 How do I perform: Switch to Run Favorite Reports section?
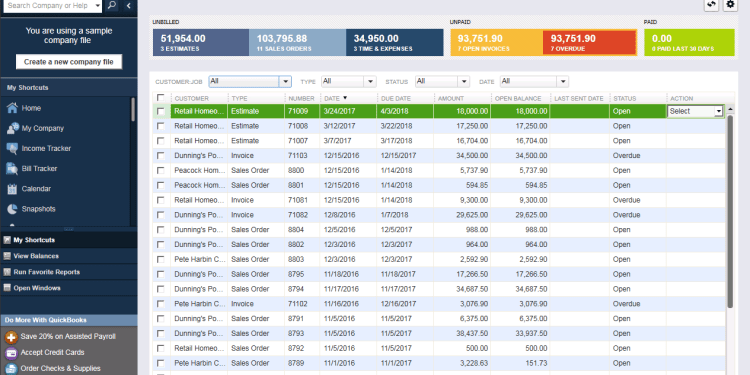pos(68,272)
